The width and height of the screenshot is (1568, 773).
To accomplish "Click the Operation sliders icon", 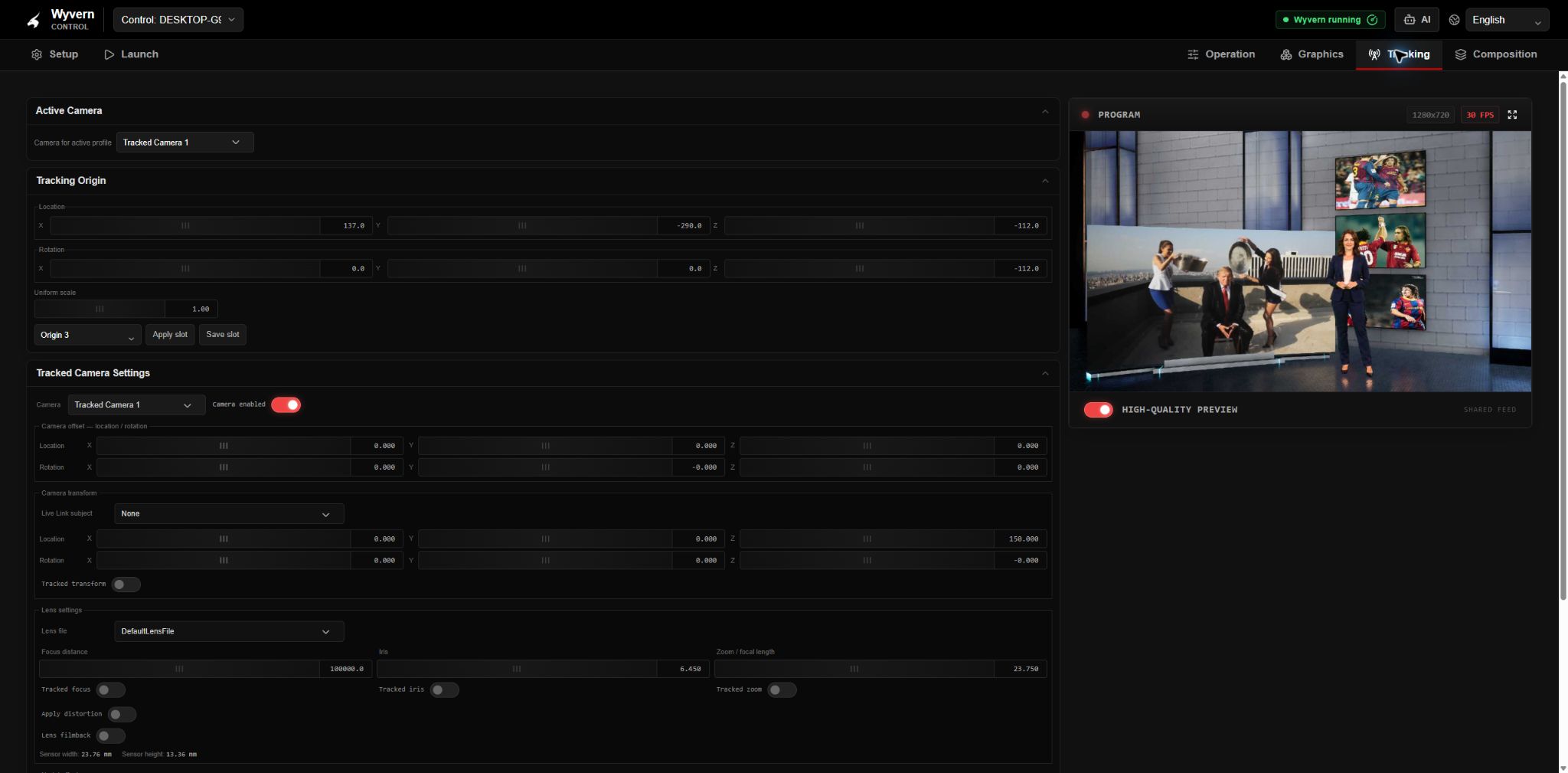I will tap(1193, 54).
